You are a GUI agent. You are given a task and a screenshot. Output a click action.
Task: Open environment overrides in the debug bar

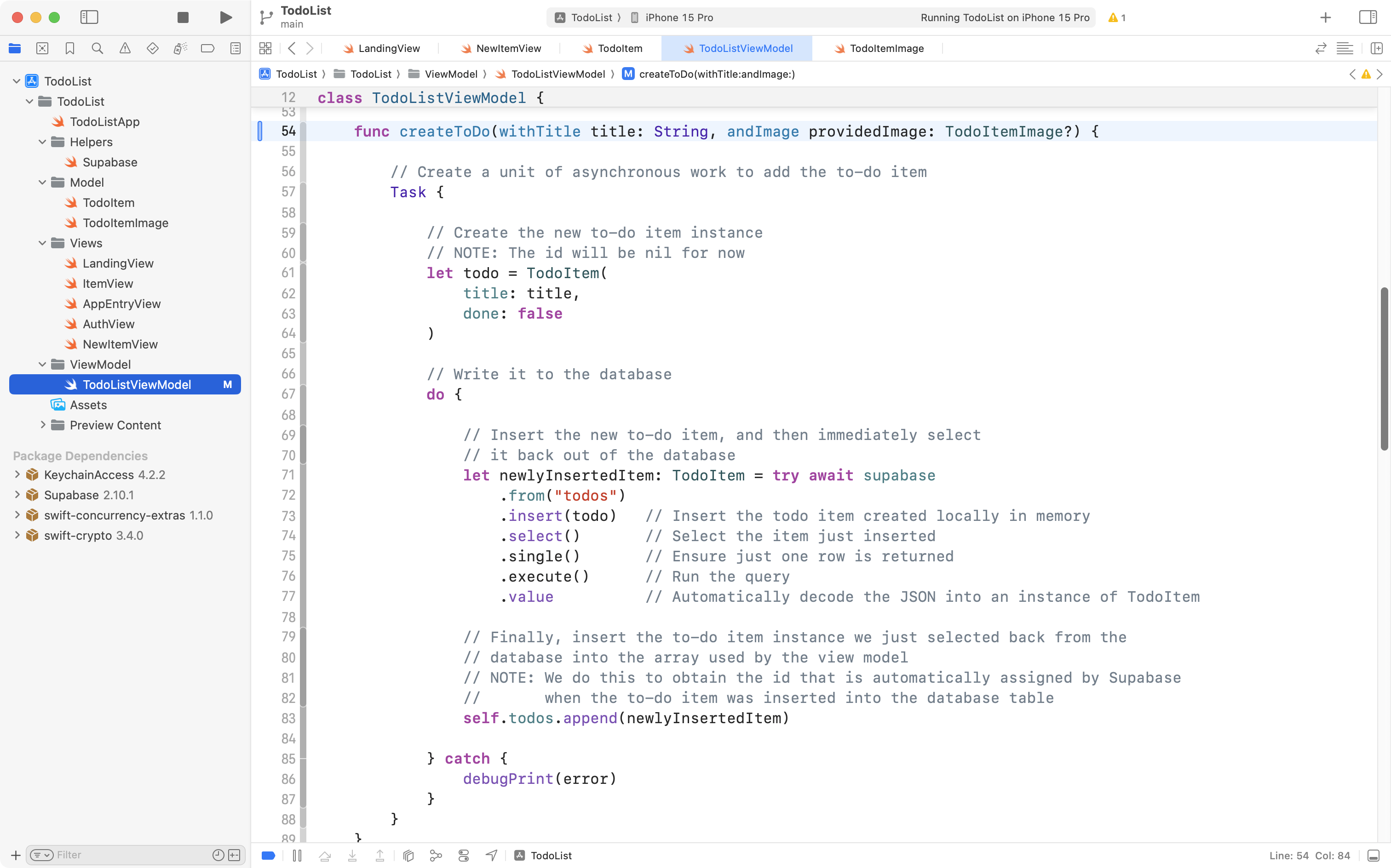(464, 855)
